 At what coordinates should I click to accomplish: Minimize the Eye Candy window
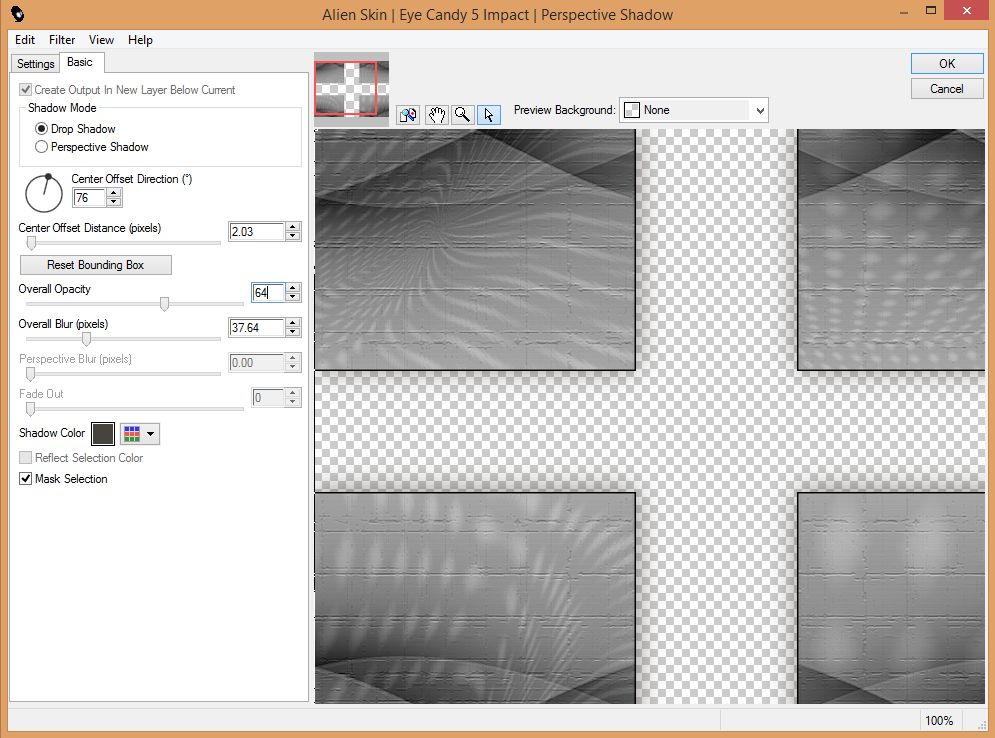(904, 11)
